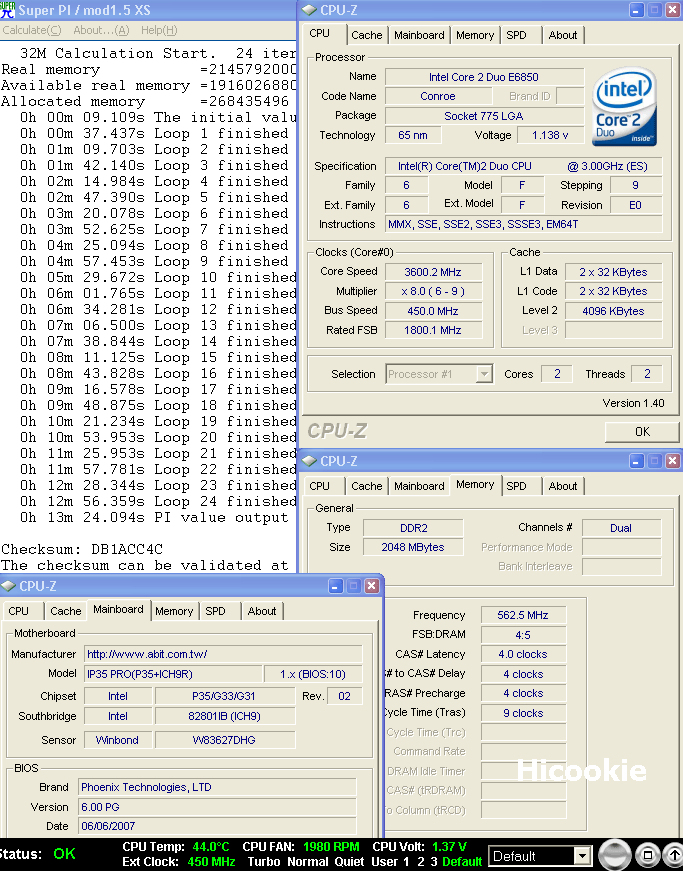The width and height of the screenshot is (683, 871).
Task: Select CPU tab in CPU-Z Memory window
Action: pos(319,486)
